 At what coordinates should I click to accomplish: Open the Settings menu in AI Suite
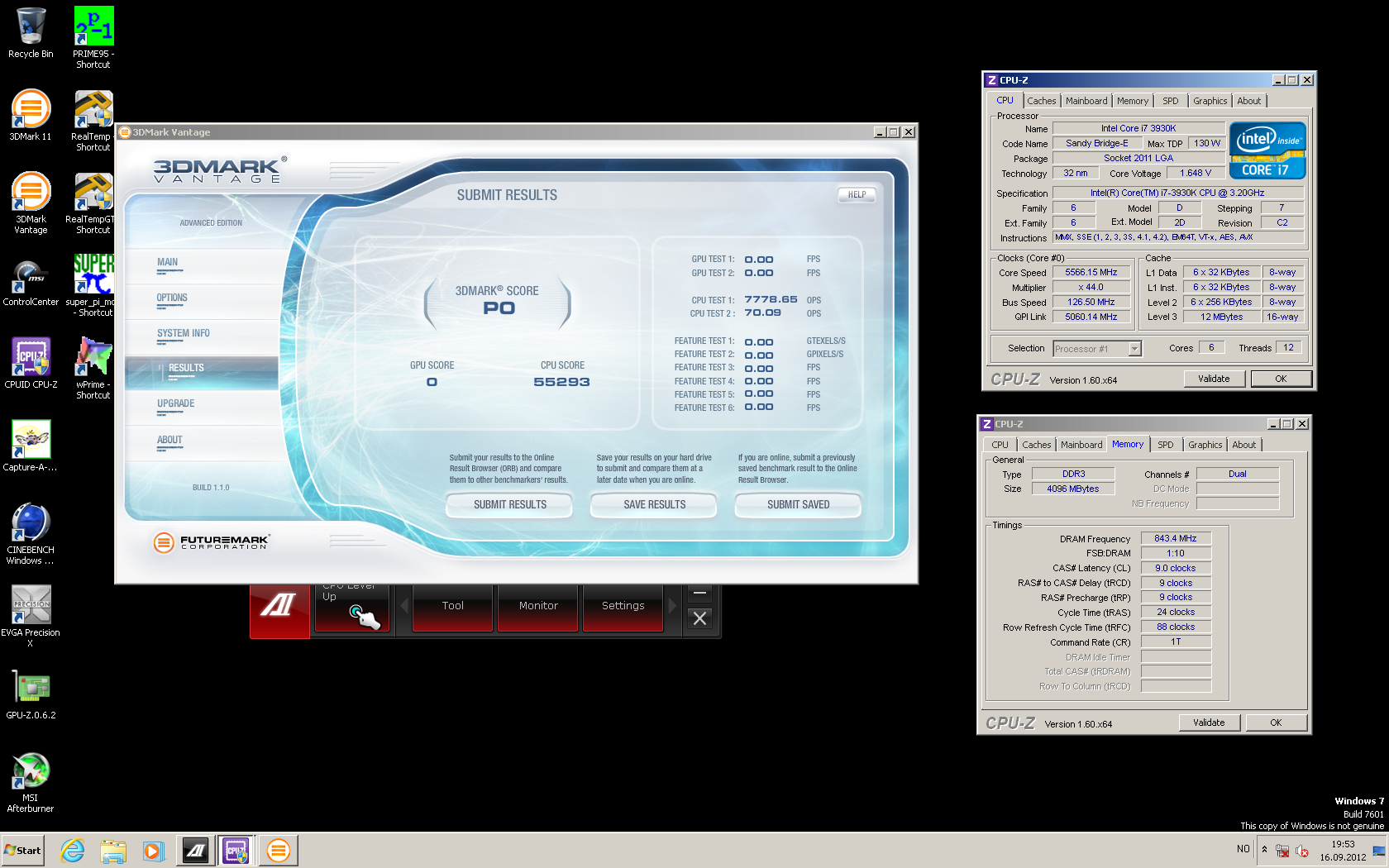click(623, 607)
